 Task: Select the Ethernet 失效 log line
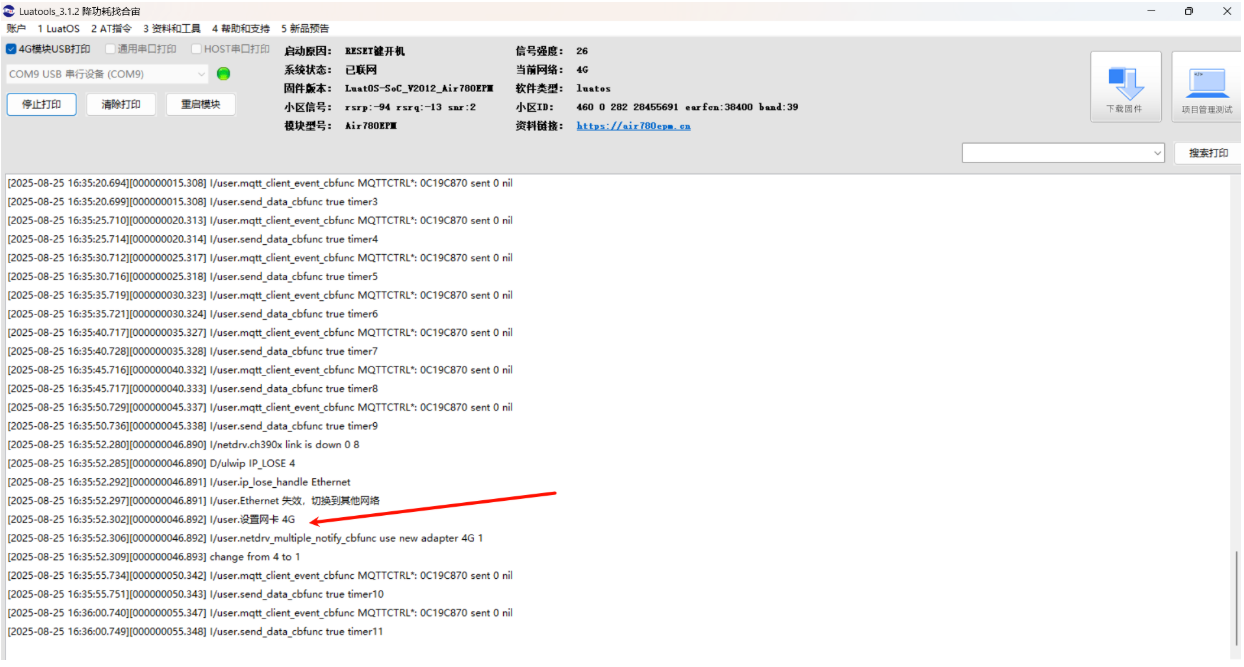(193, 501)
